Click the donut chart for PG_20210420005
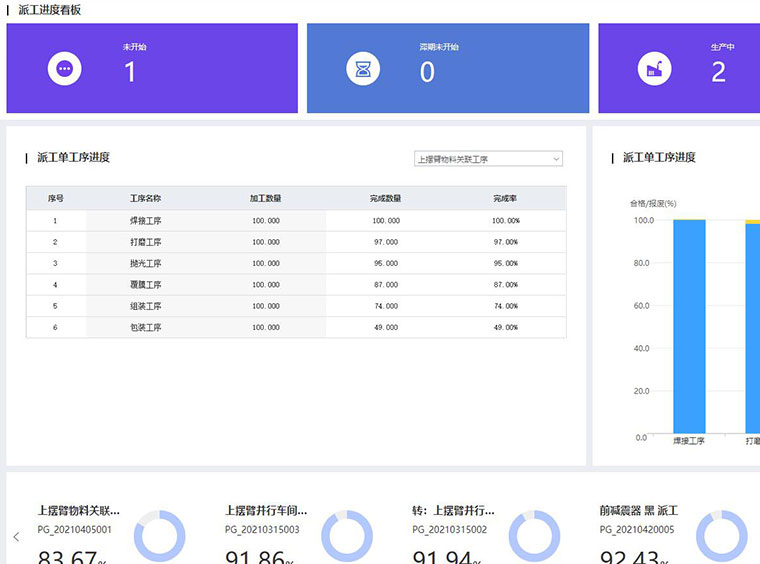Image resolution: width=760 pixels, height=564 pixels. coord(721,536)
